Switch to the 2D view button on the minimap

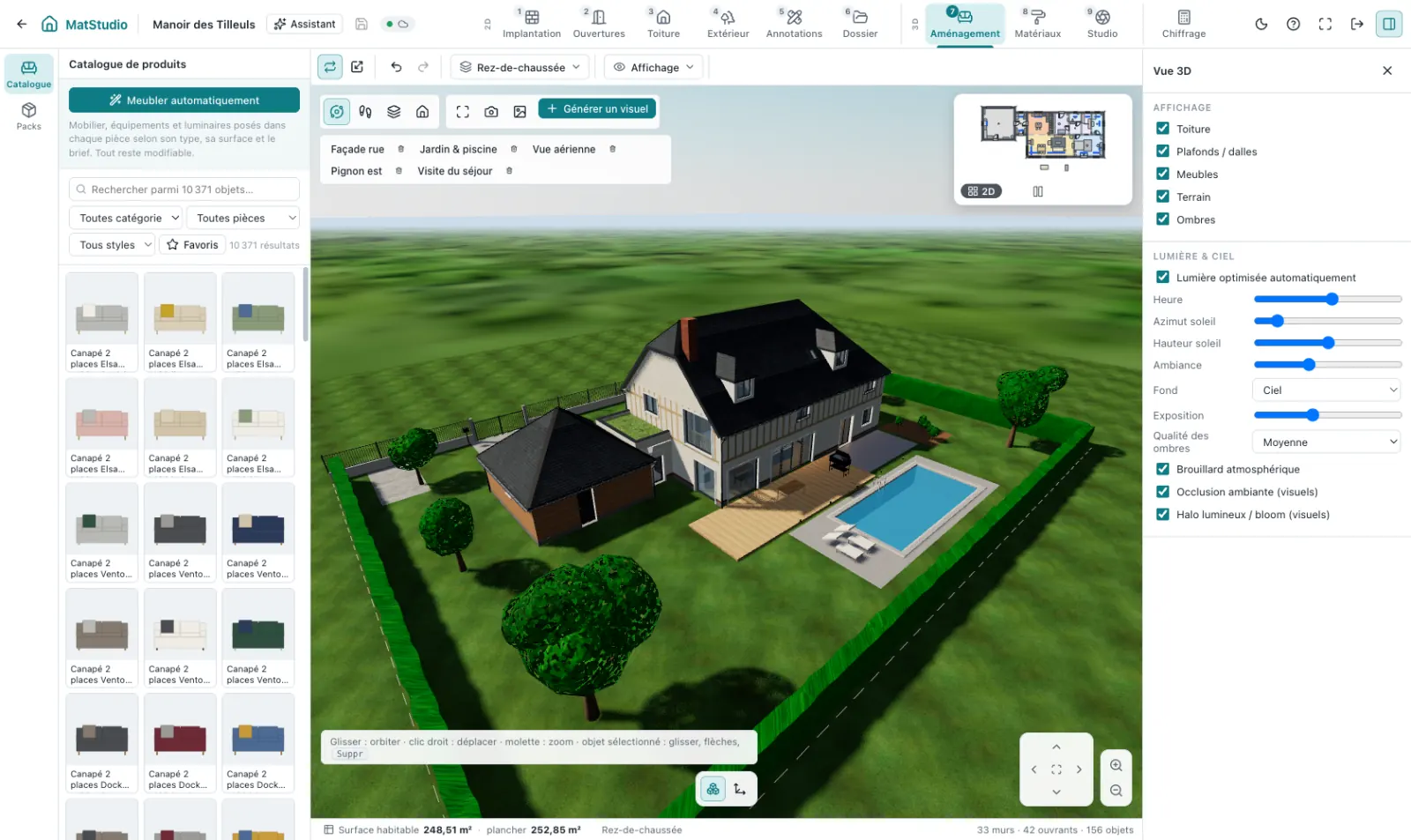[x=981, y=191]
